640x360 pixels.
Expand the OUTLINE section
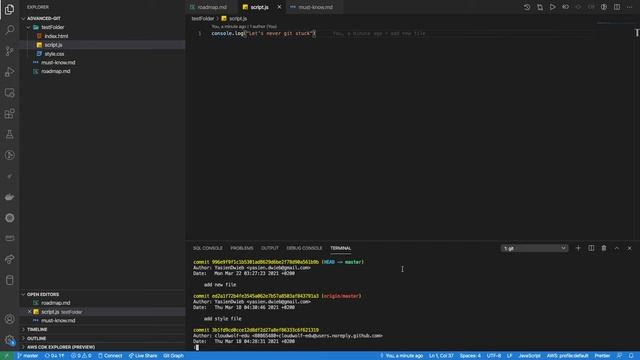click(36, 338)
